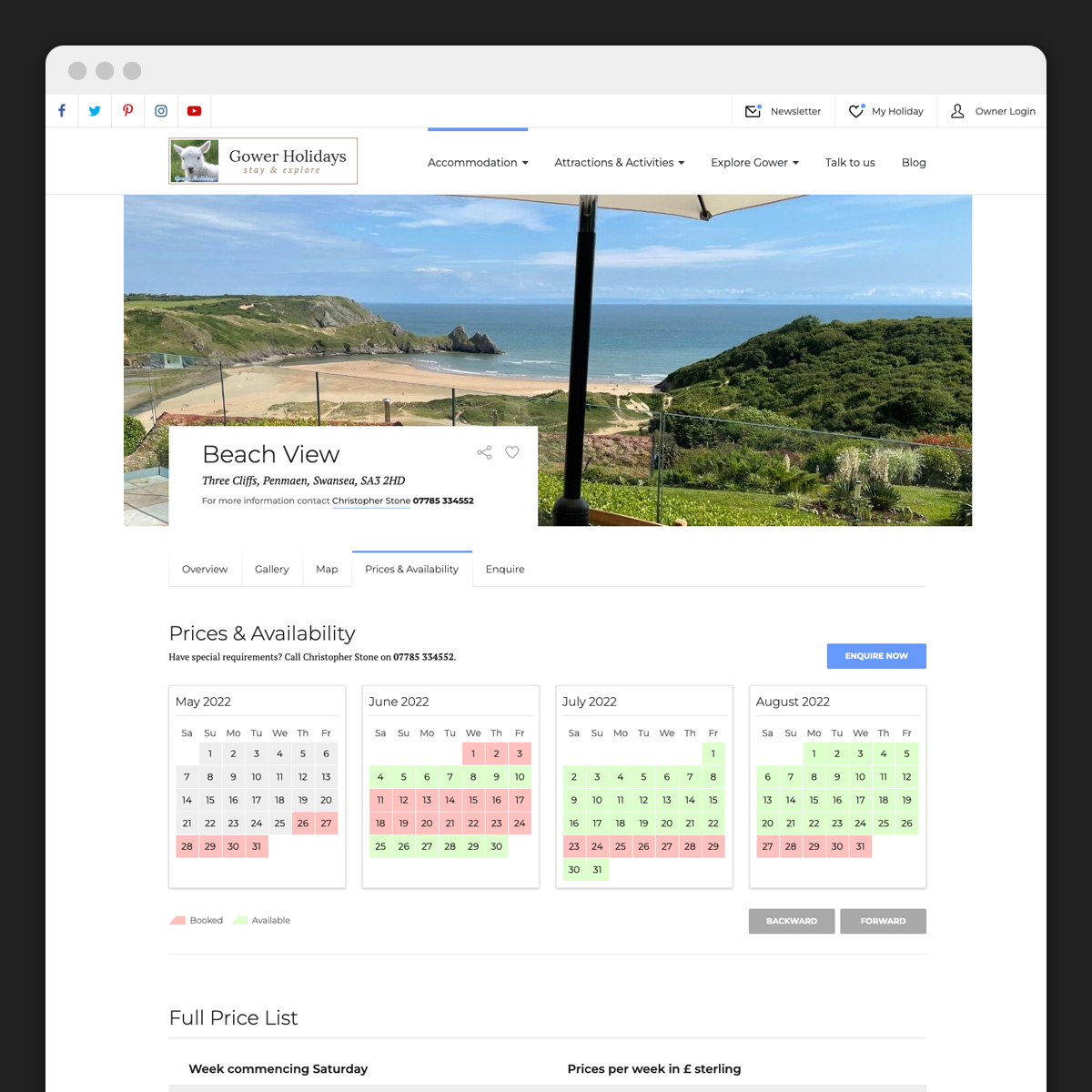1092x1092 pixels.
Task: Open the Talk to us page
Action: point(850,163)
